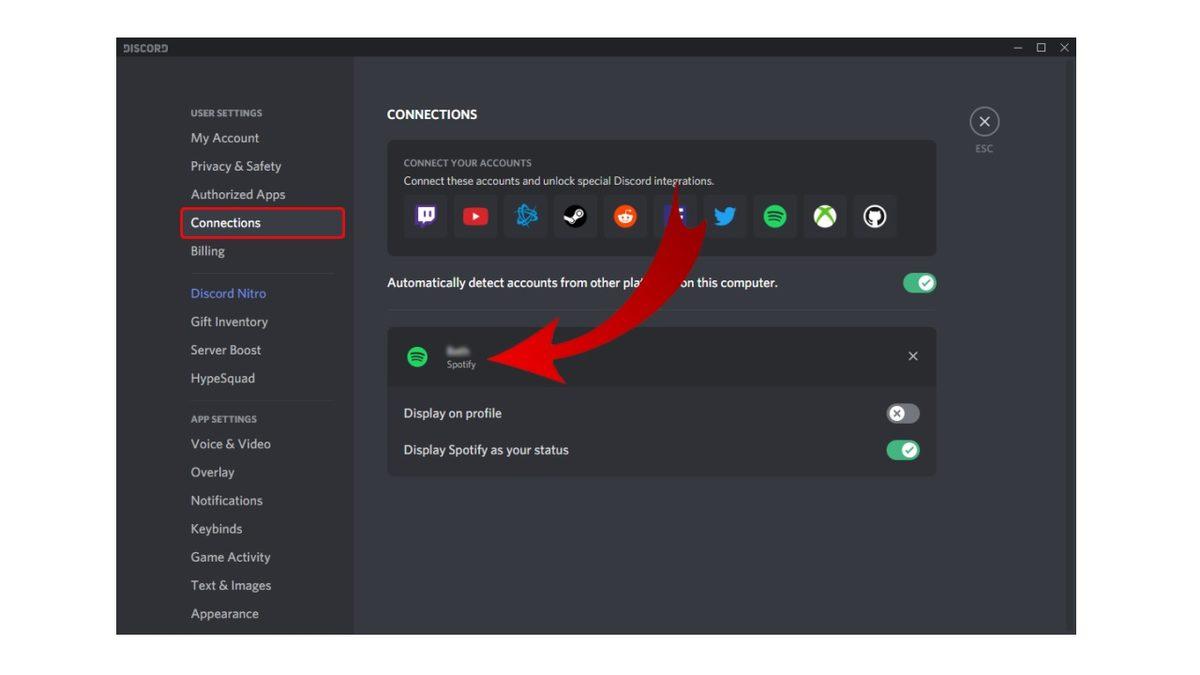Connect a Spotify account
The image size is (1200, 675).
pos(775,216)
